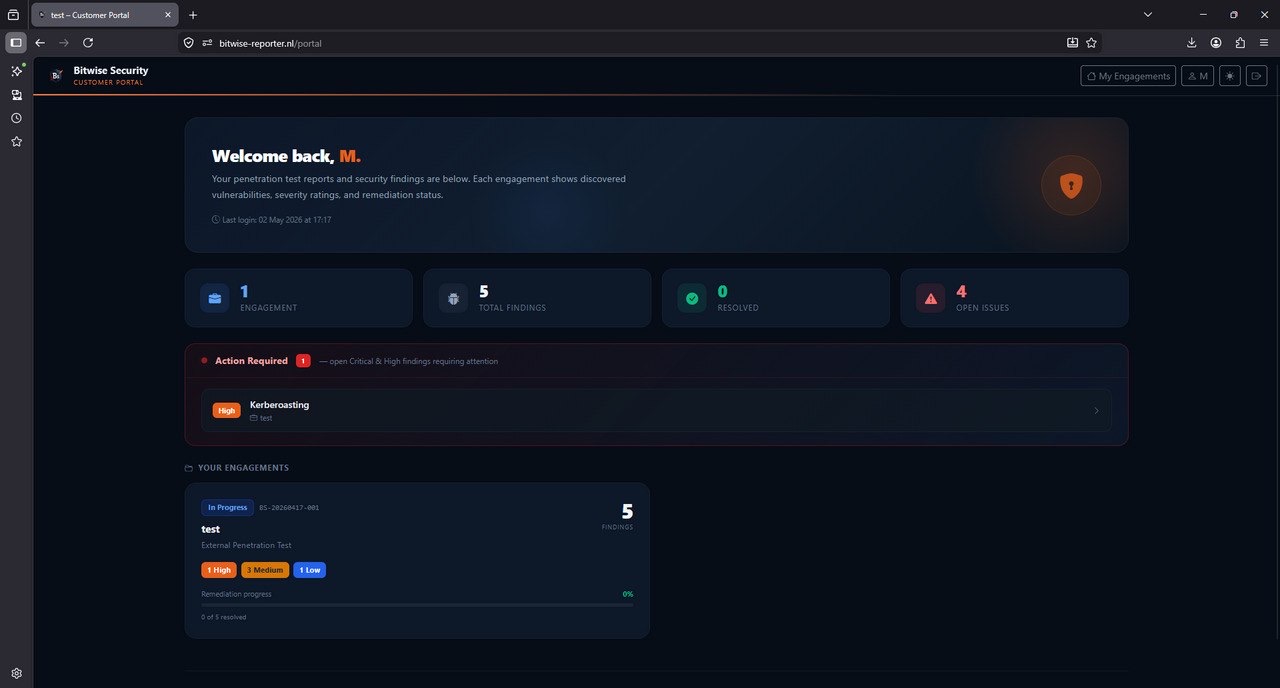Image resolution: width=1280 pixels, height=688 pixels.
Task: Open the Kerberoasting finding row chevron
Action: (x=1096, y=411)
